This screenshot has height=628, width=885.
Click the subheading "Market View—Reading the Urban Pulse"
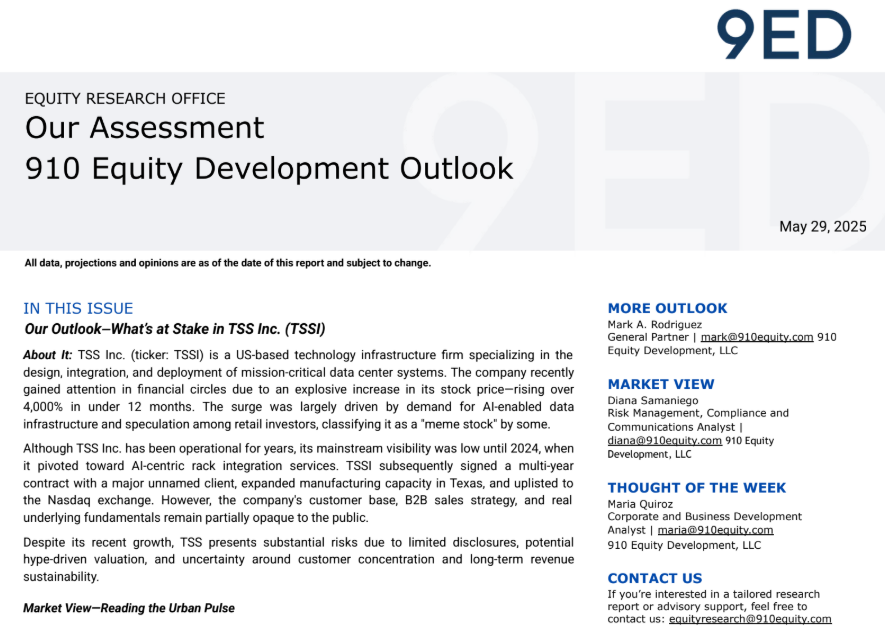point(129,608)
